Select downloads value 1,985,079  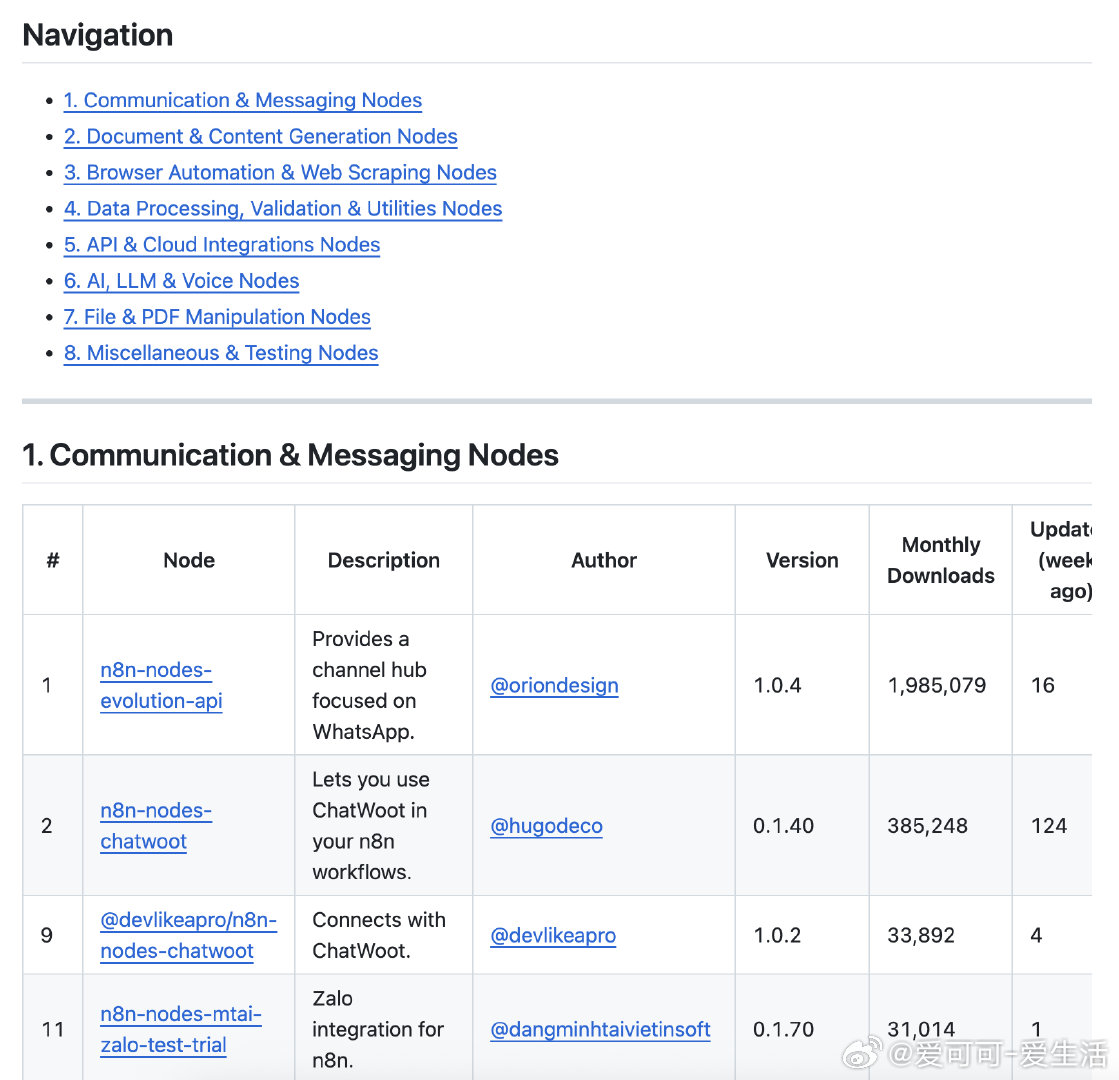click(x=936, y=685)
